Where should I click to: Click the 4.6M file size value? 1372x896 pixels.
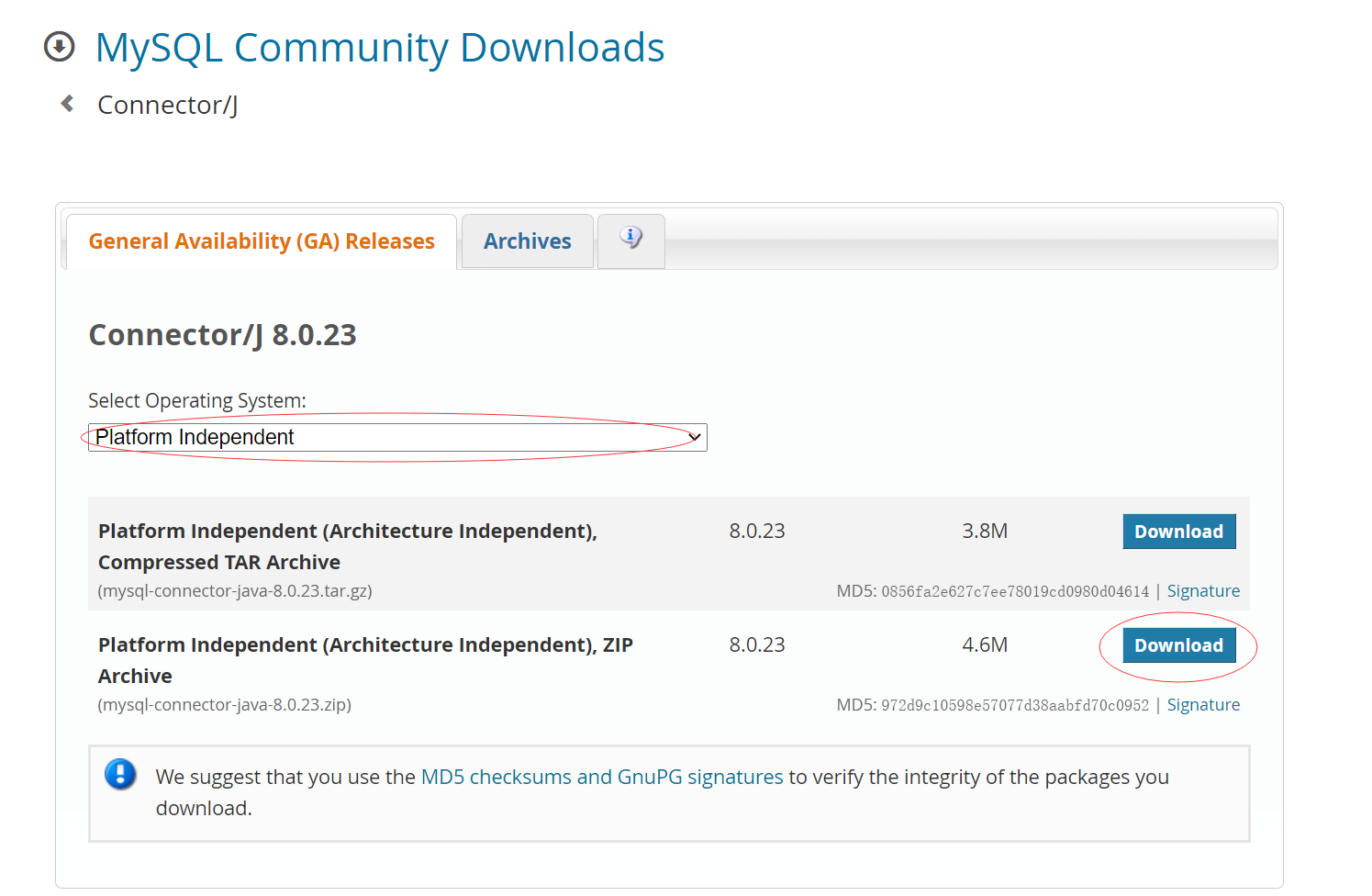point(985,644)
